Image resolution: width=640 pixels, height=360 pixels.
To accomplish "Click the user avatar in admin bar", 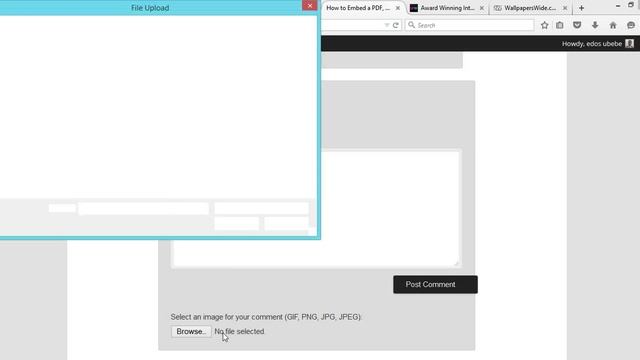I will click(x=630, y=44).
